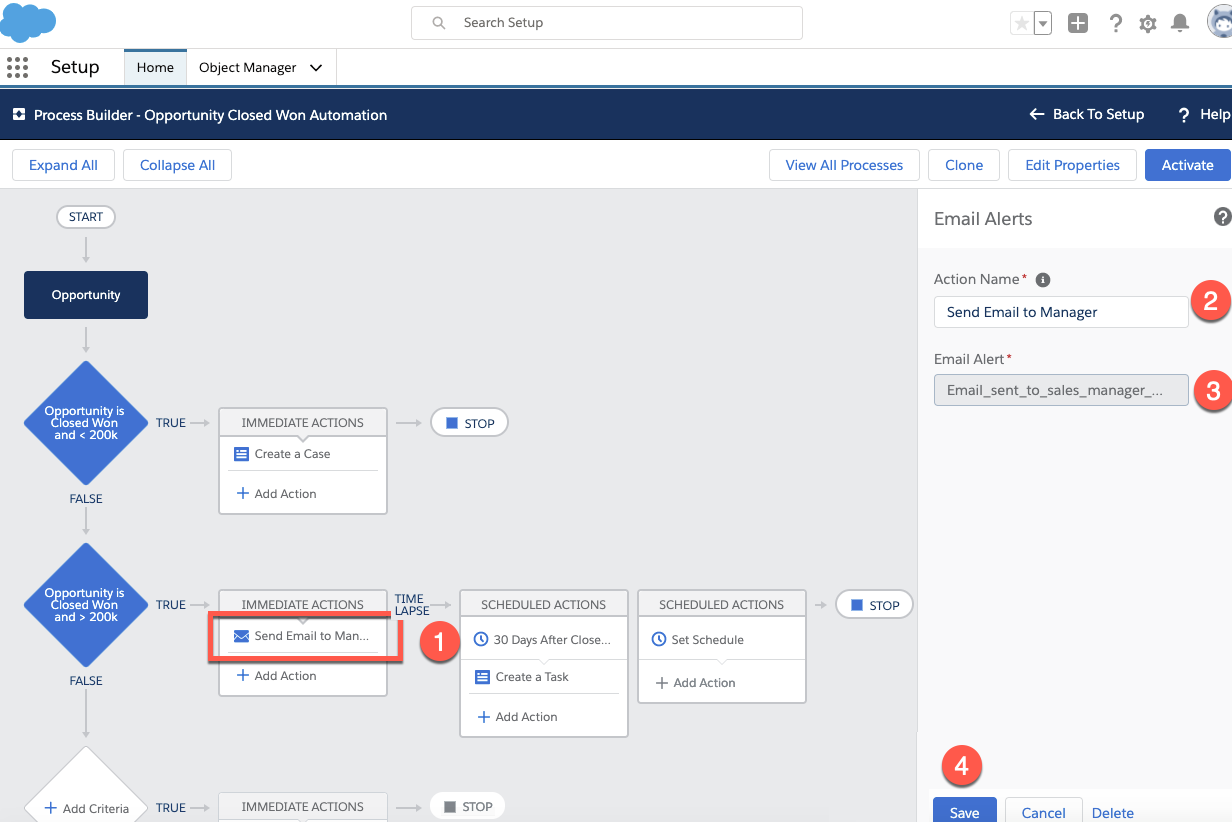Image resolution: width=1232 pixels, height=822 pixels.
Task: Clone this process
Action: (x=964, y=165)
